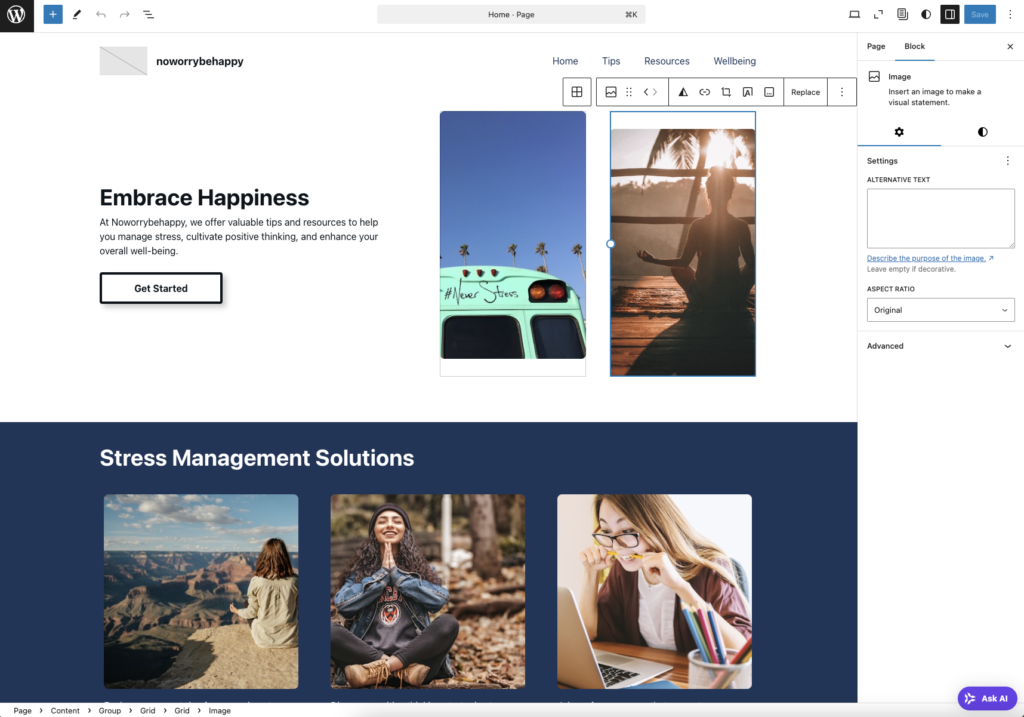Select the praying woman in forest image

(x=428, y=592)
